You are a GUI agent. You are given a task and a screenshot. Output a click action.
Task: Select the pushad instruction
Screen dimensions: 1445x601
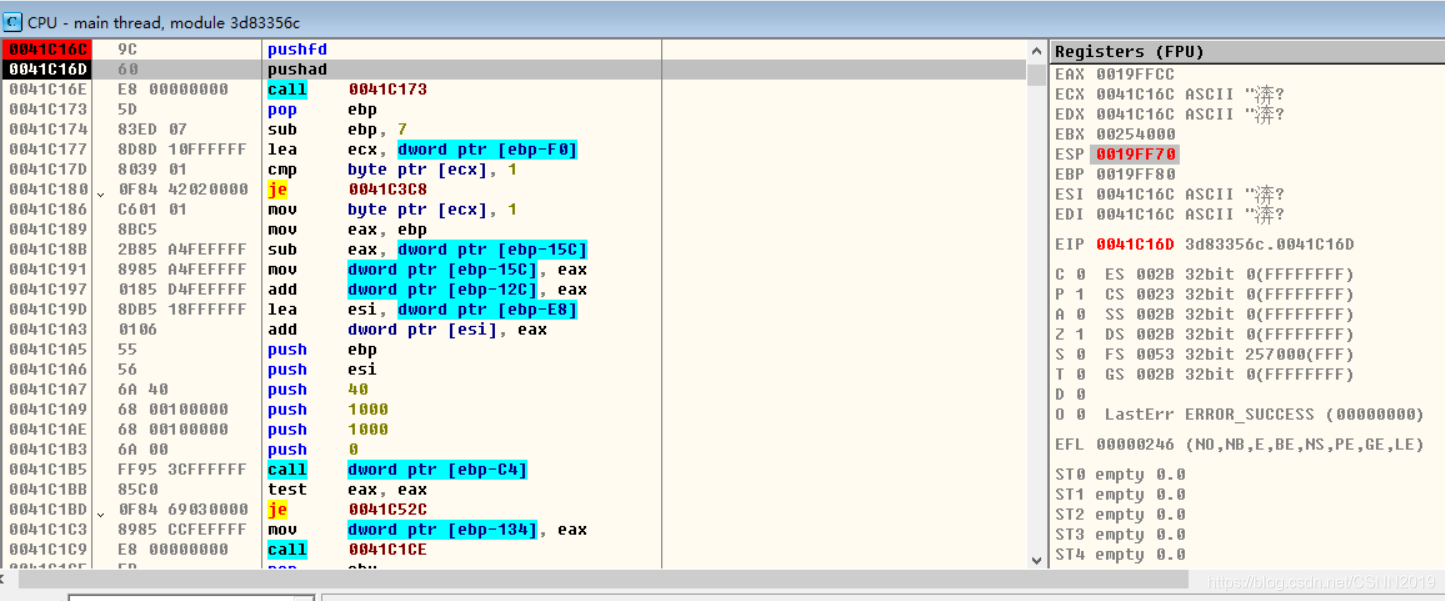(x=297, y=69)
